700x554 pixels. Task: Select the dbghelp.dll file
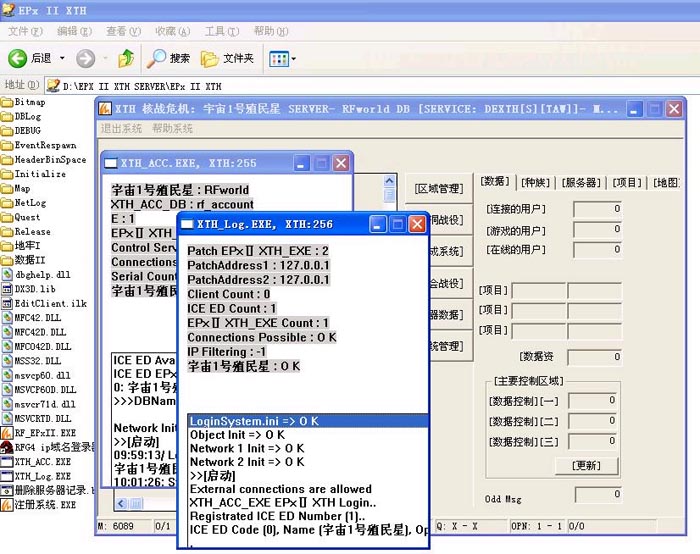(x=42, y=274)
